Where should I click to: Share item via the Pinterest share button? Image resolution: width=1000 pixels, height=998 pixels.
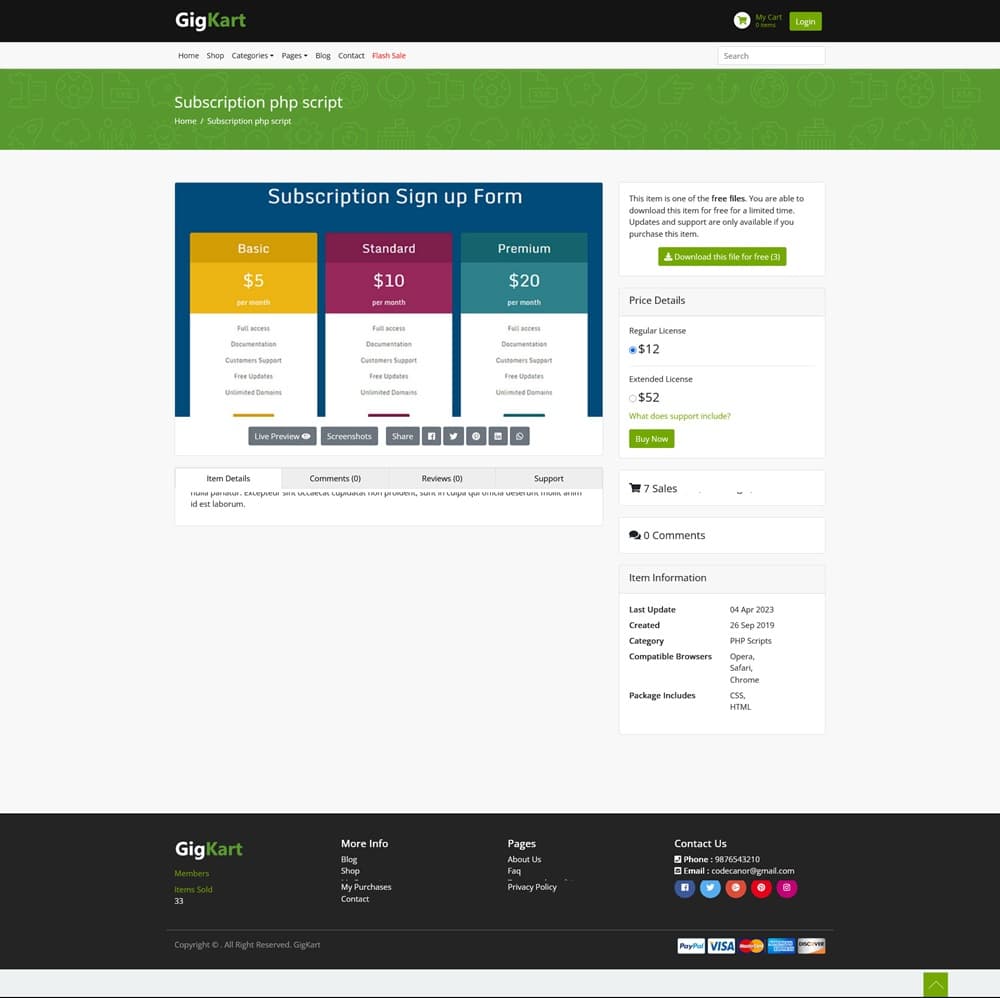476,436
